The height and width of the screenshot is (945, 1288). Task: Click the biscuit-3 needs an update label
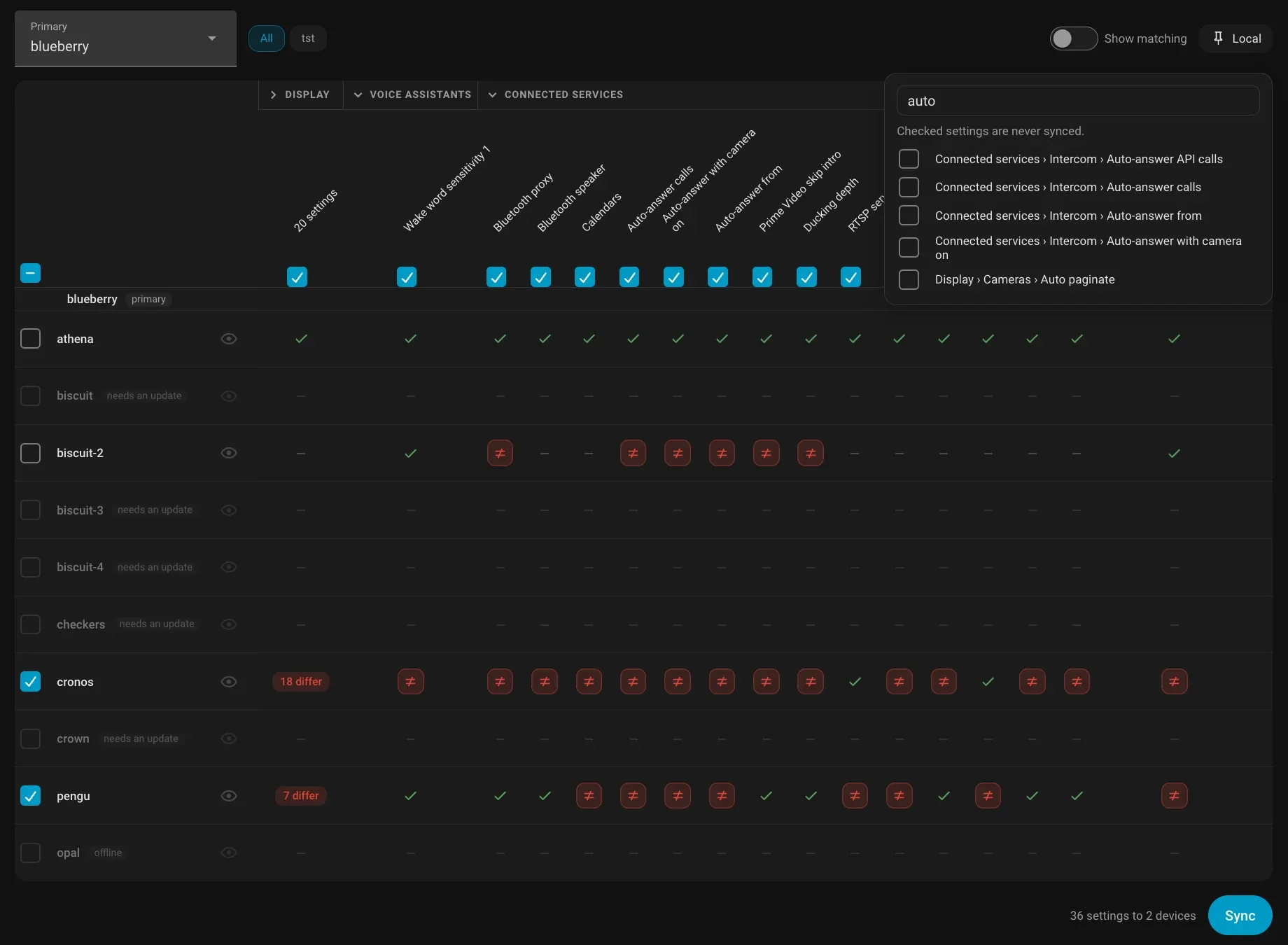155,510
